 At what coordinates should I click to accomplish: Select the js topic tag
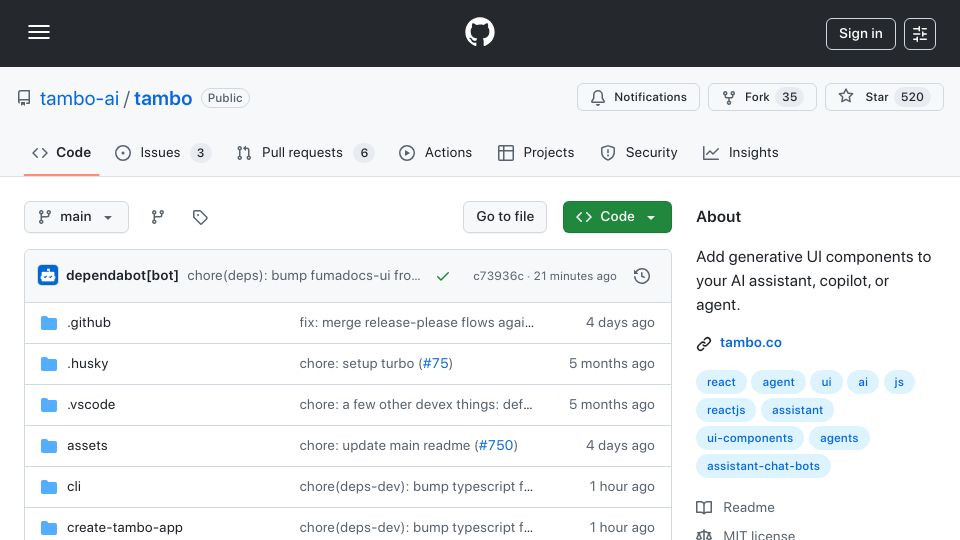(x=899, y=382)
